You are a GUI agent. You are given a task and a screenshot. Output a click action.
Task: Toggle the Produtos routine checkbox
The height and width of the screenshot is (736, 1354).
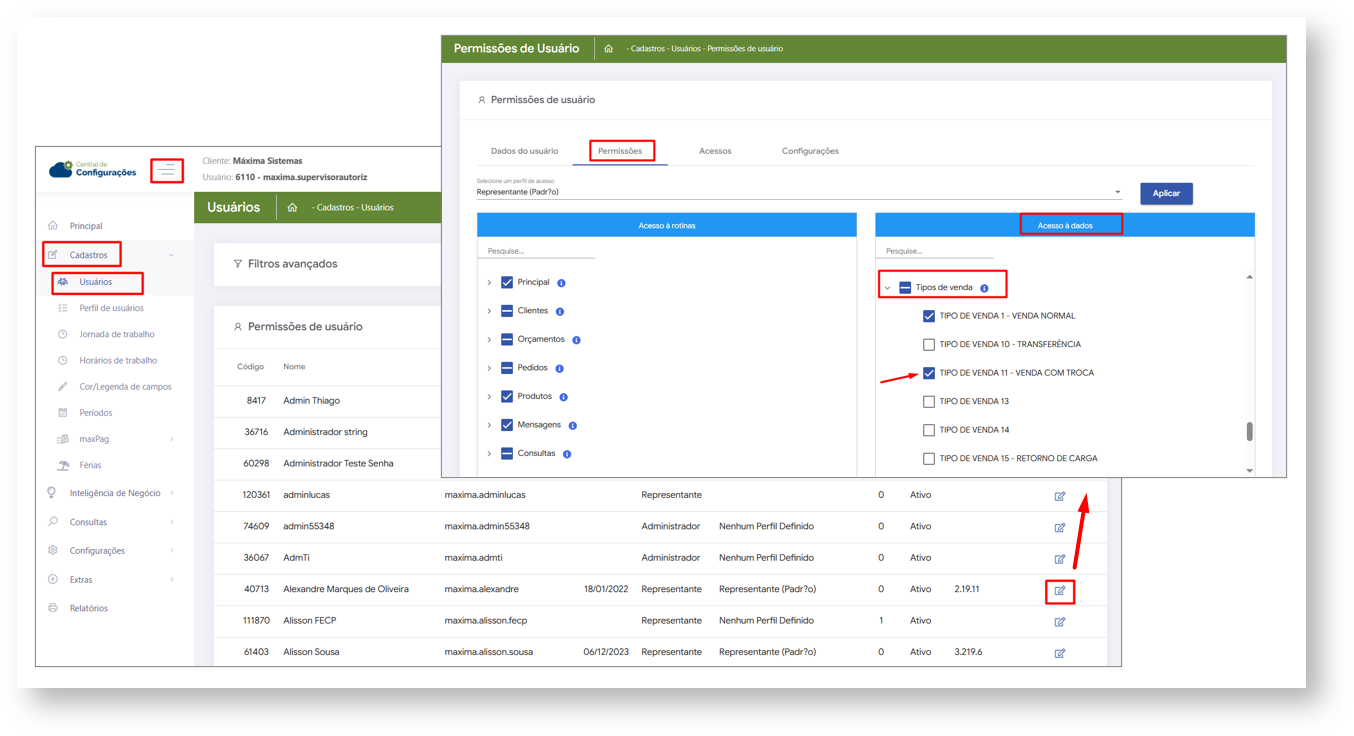[x=507, y=397]
